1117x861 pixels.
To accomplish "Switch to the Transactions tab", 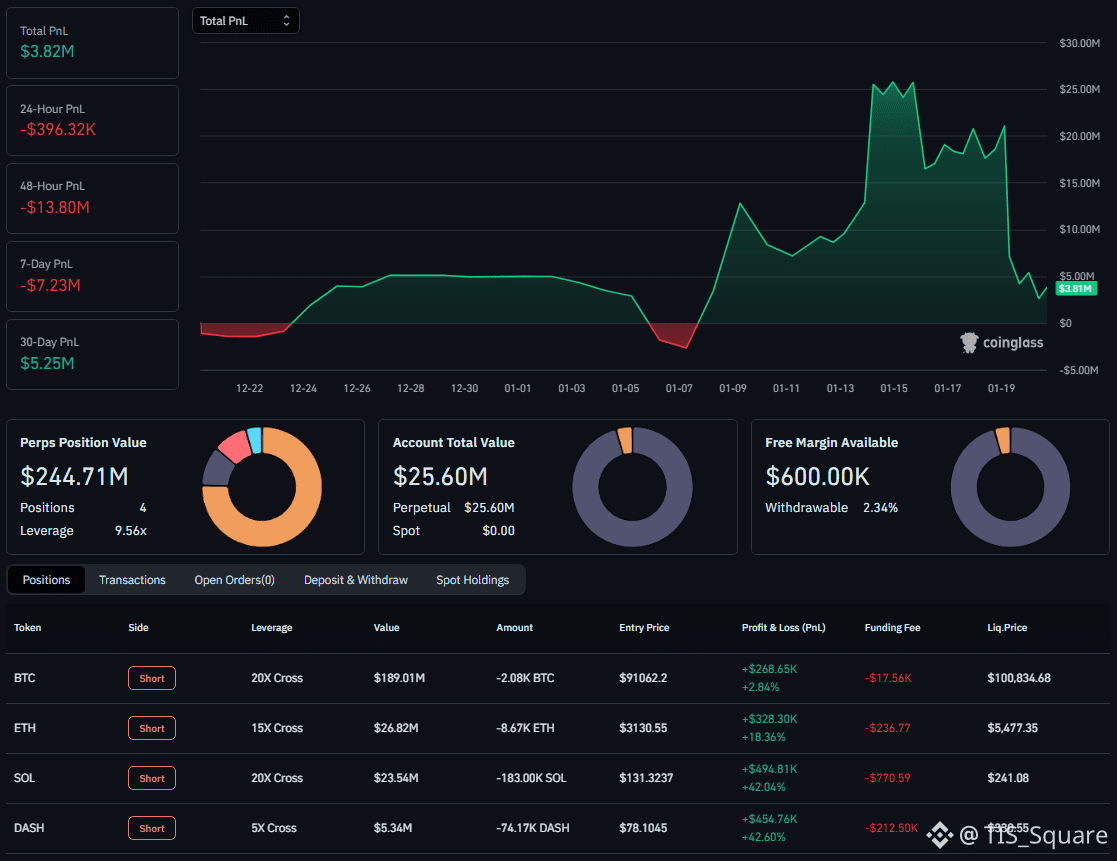I will point(132,580).
